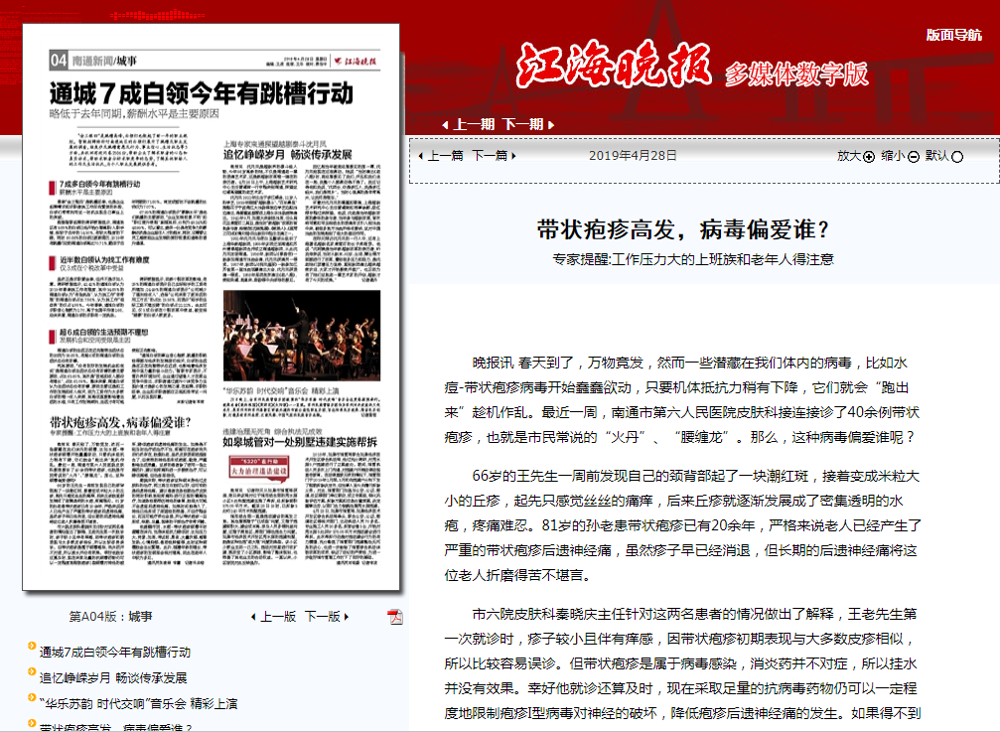Click the orchestra concert photo on the page image
The image size is (1000, 732).
[x=302, y=335]
